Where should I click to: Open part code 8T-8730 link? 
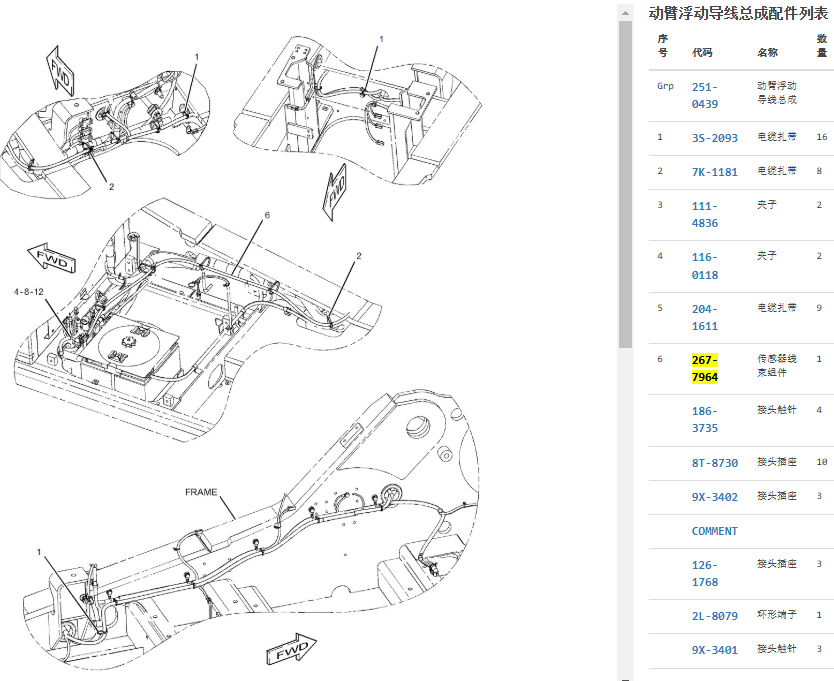pyautogui.click(x=715, y=463)
